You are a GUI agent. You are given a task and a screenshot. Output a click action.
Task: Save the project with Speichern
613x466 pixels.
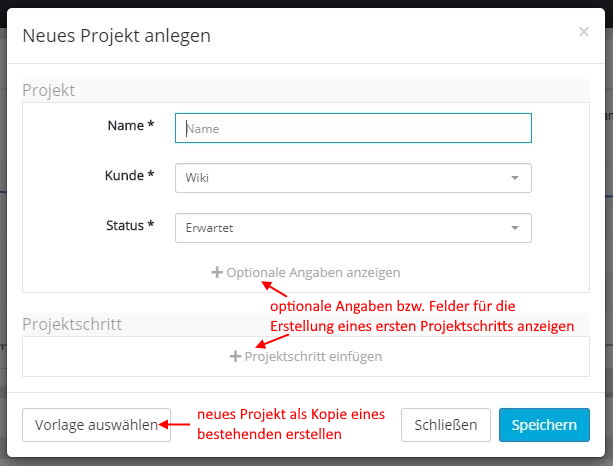544,424
